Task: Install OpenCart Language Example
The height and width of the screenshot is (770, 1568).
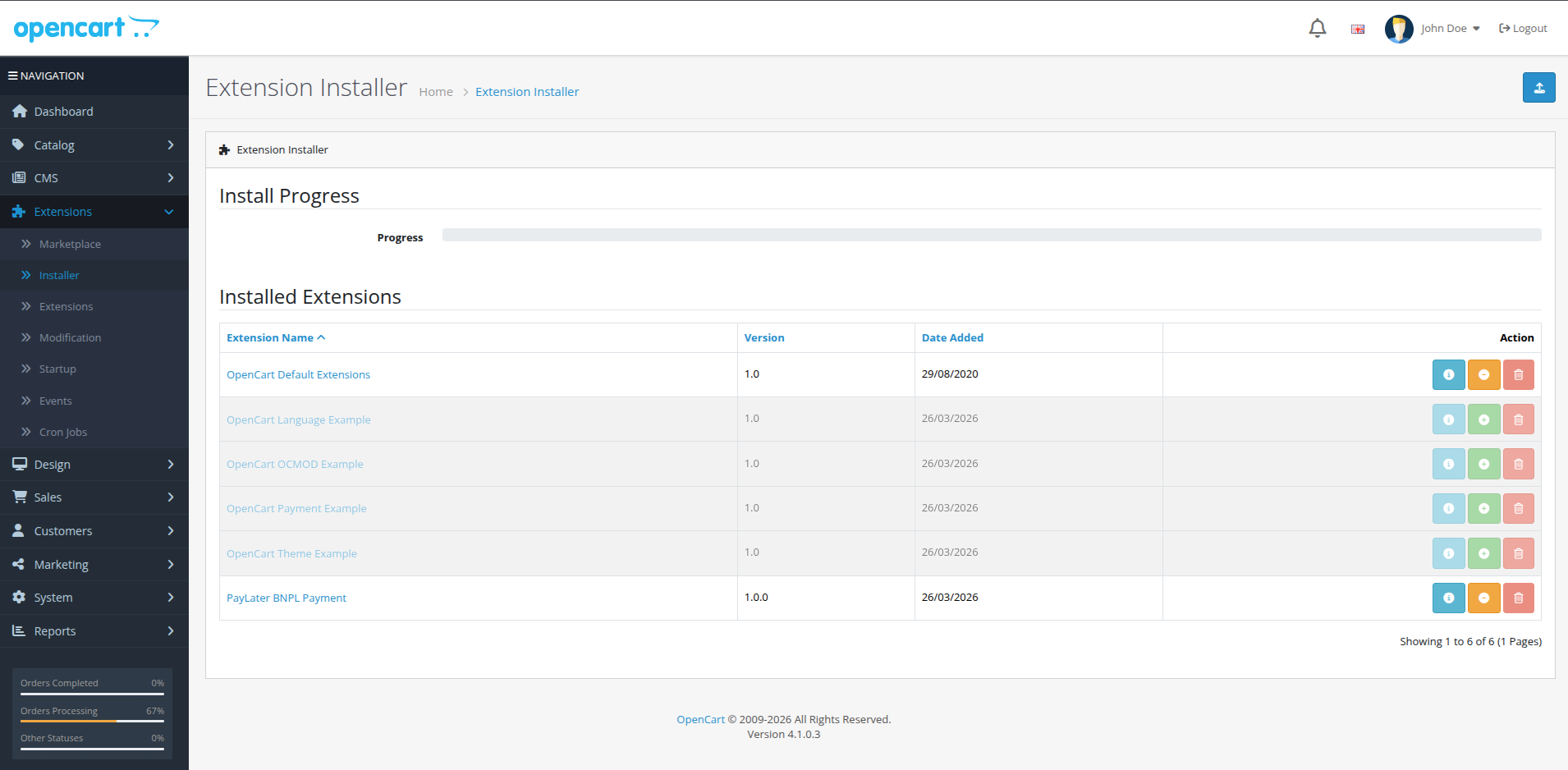Action: click(1484, 419)
